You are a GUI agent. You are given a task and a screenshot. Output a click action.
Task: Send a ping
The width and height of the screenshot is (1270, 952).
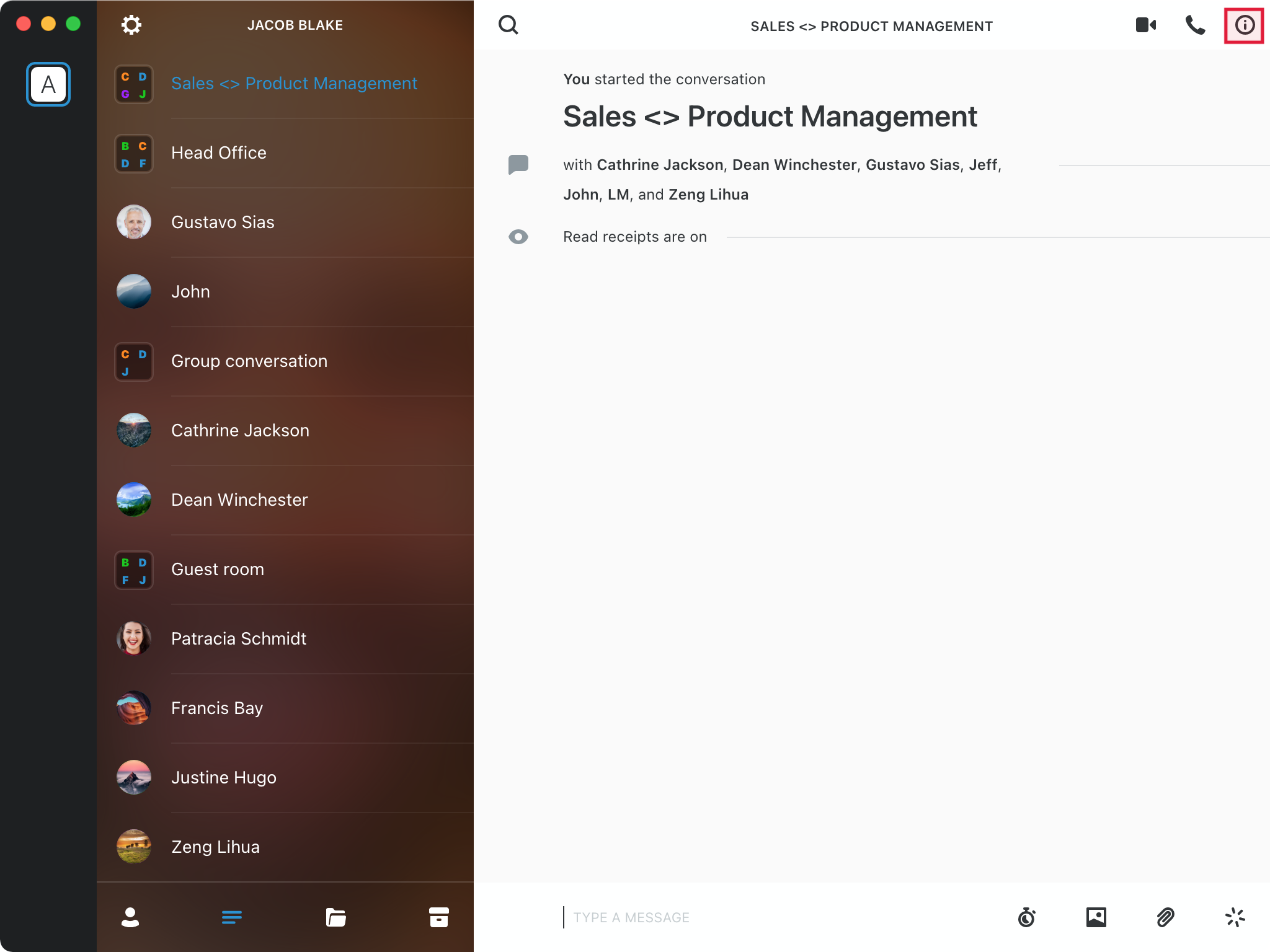click(1235, 917)
